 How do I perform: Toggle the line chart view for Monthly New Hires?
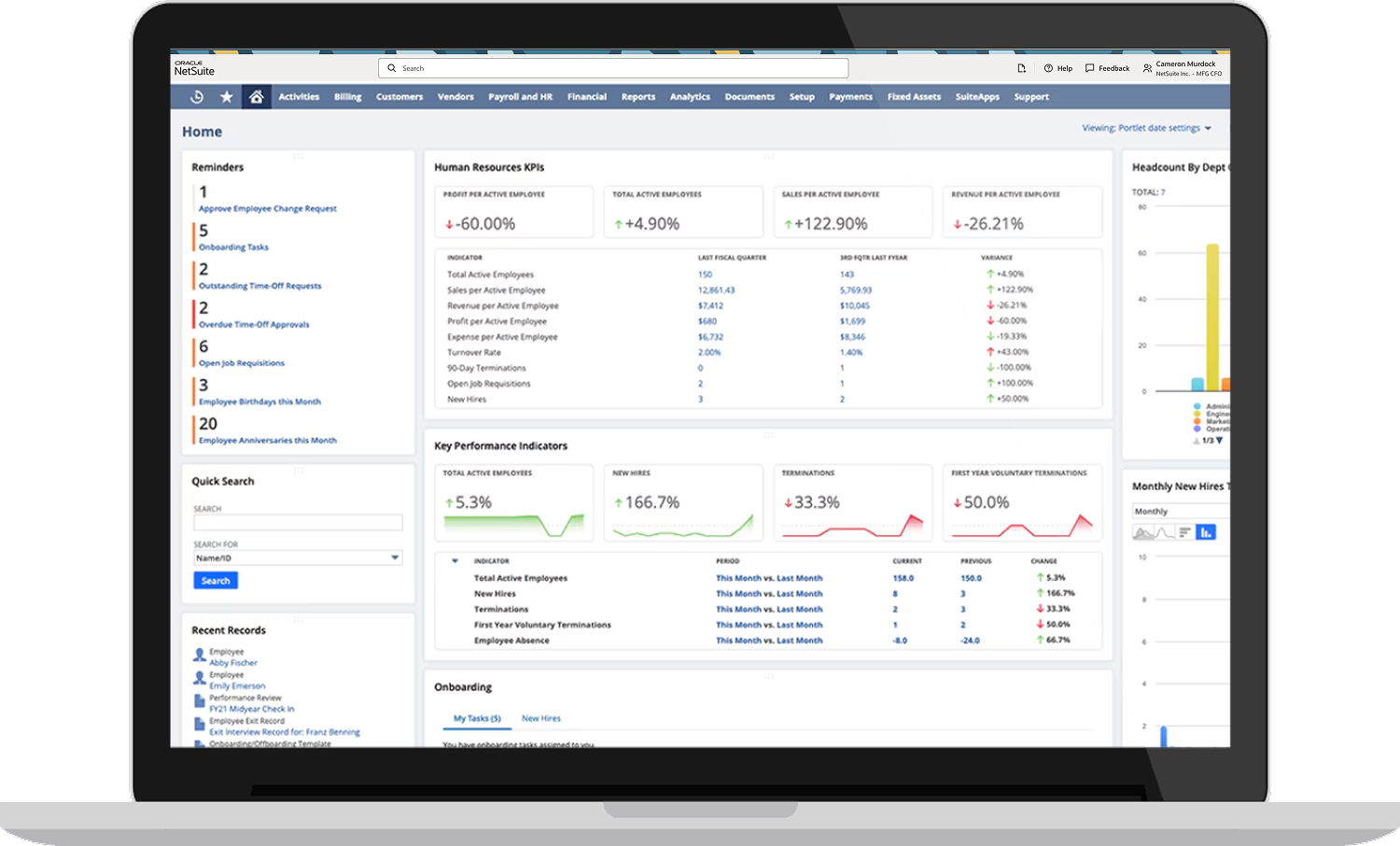[x=1163, y=531]
